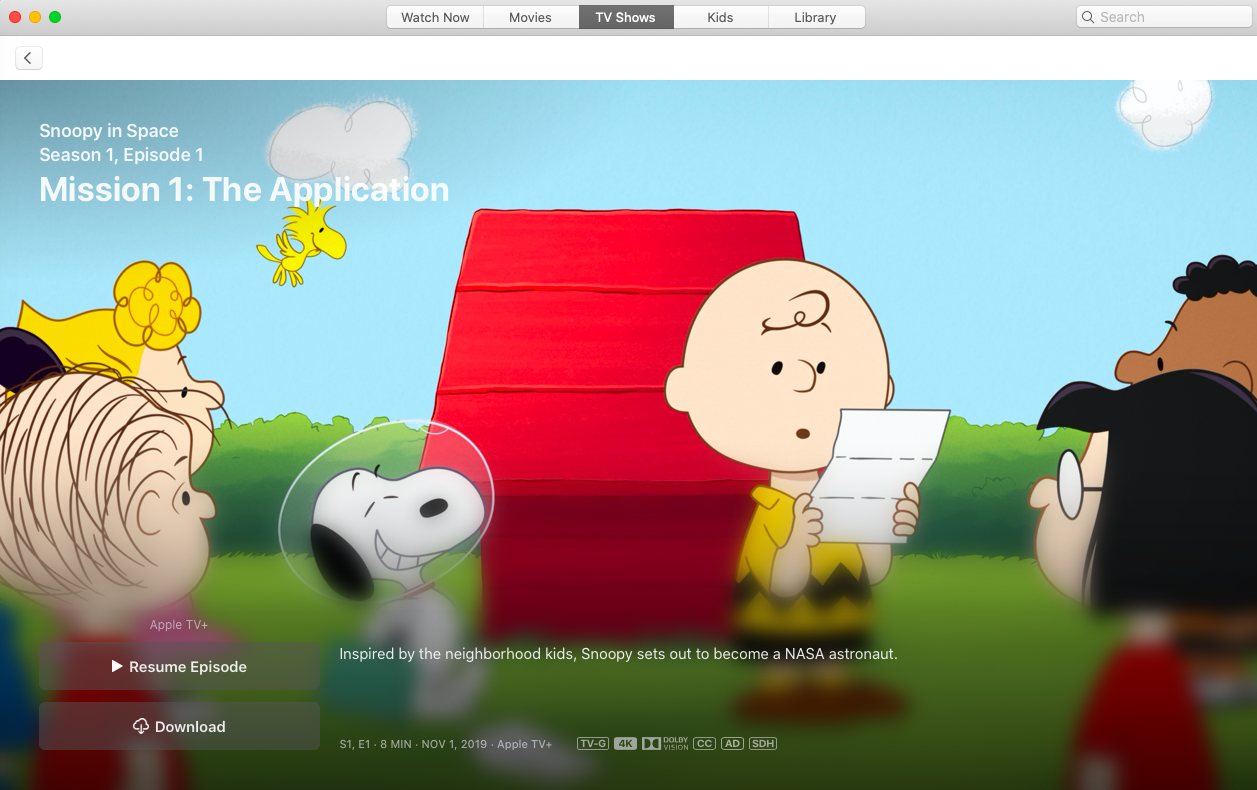Maximize the window with the green button
The height and width of the screenshot is (790, 1257).
coord(55,17)
